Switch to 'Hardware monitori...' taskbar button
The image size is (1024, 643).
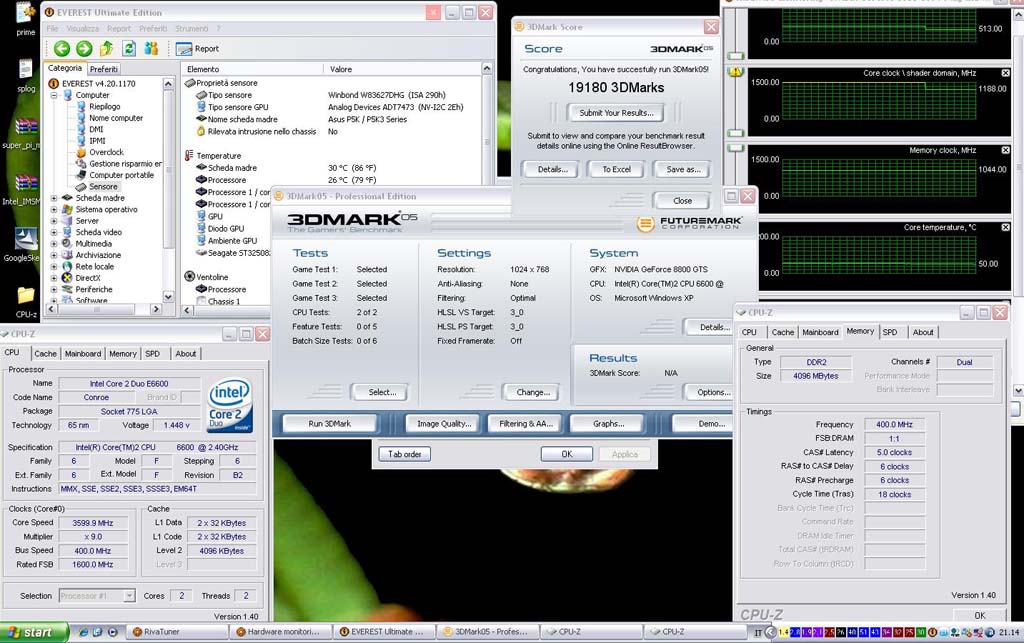(x=279, y=632)
